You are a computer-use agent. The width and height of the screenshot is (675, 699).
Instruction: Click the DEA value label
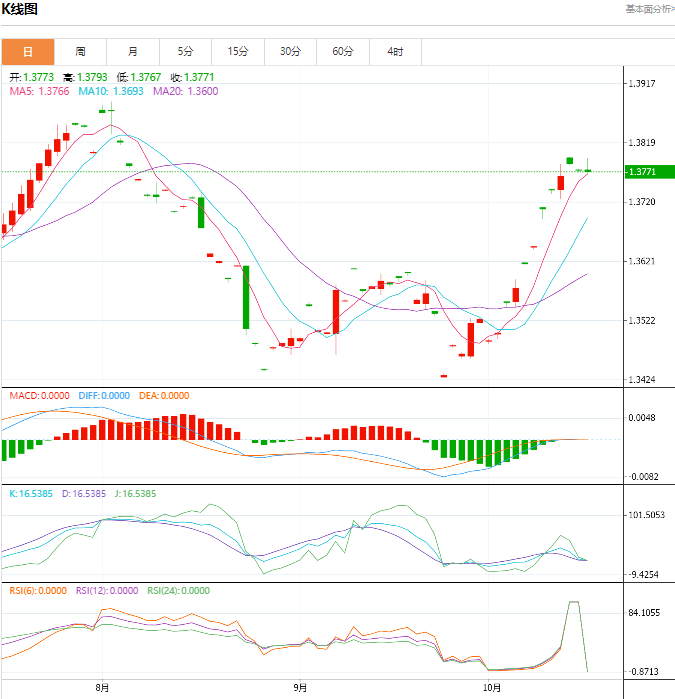(164, 396)
